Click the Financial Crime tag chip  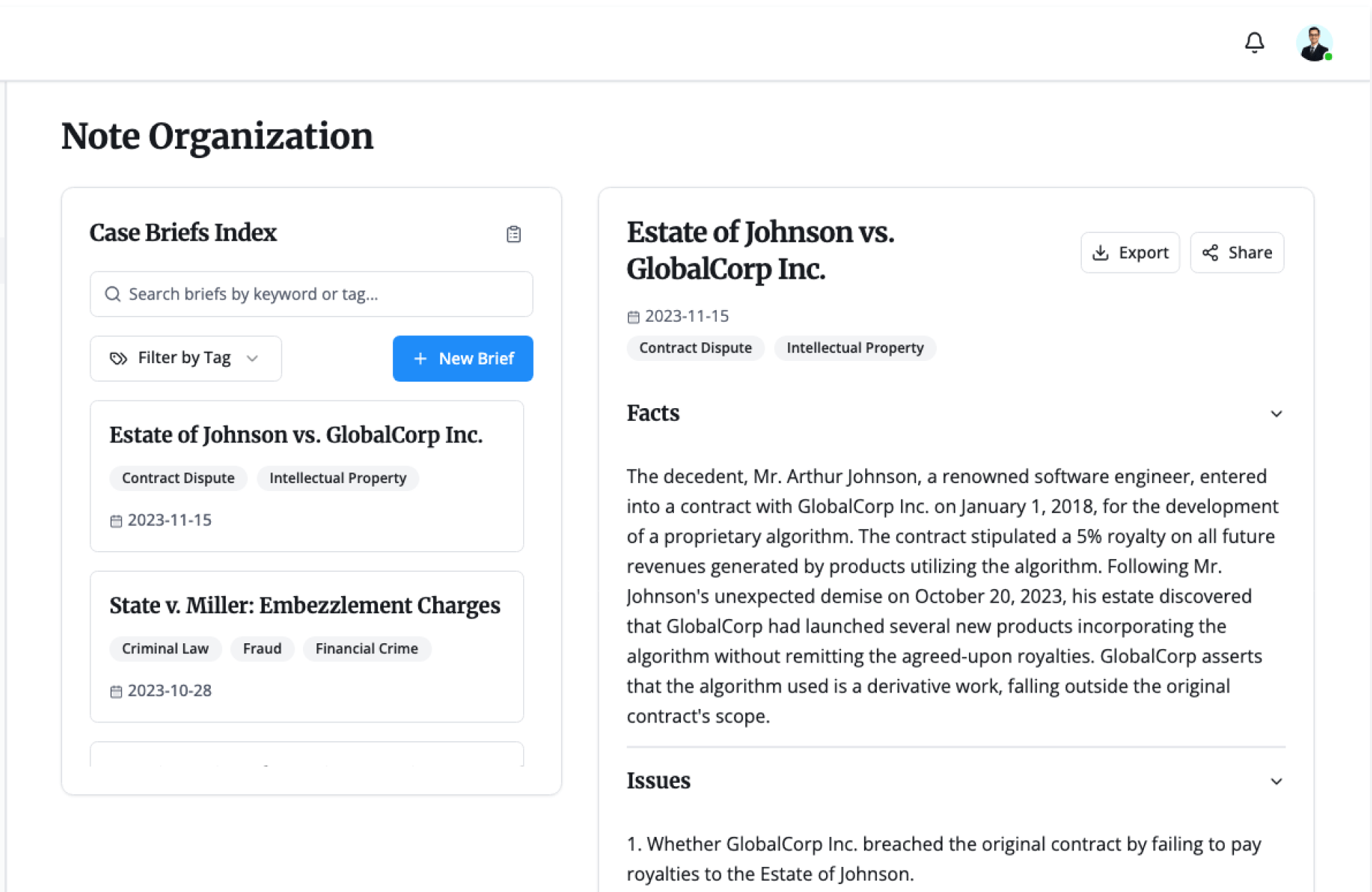tap(367, 648)
